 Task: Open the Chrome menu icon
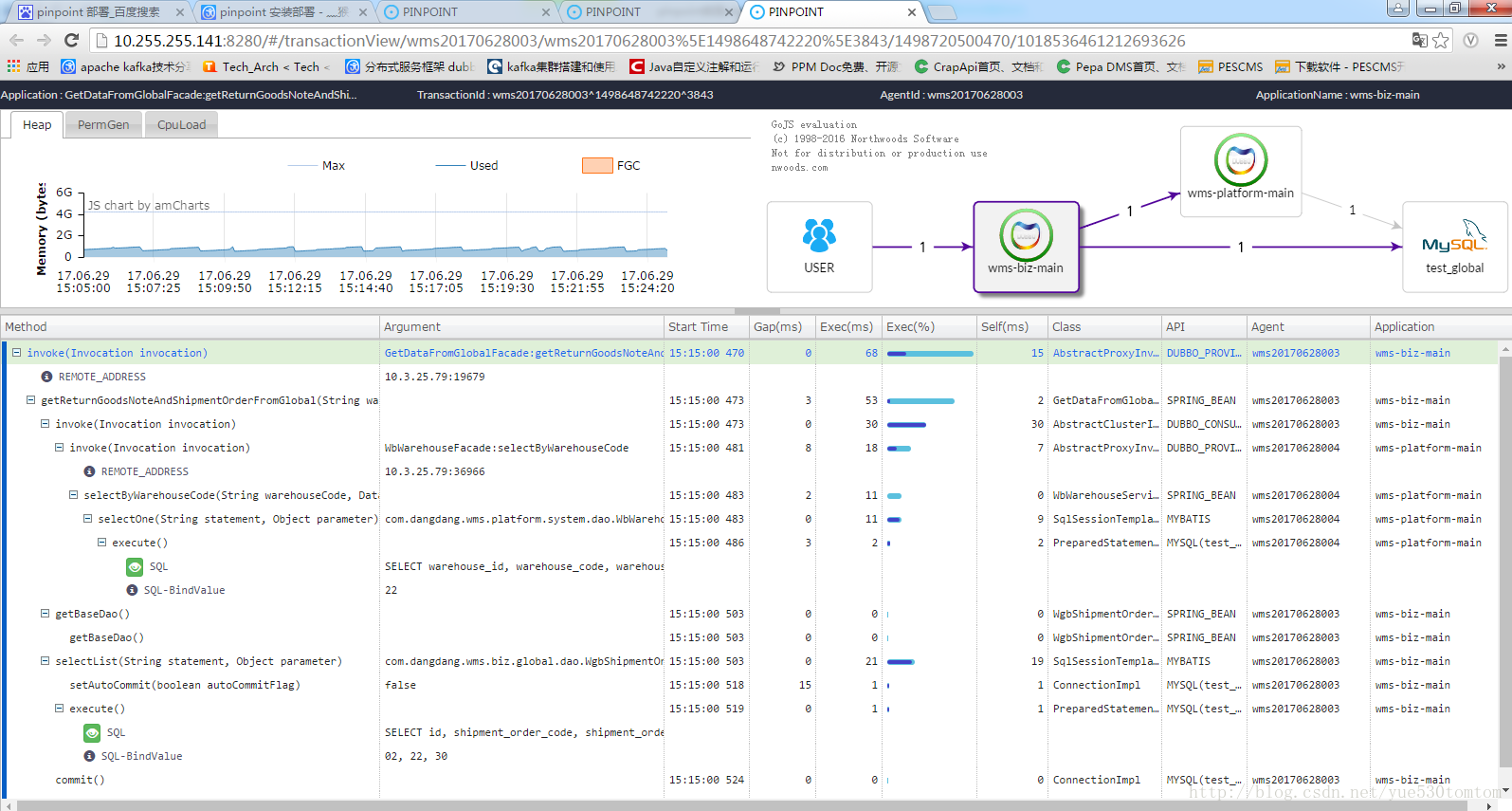(1501, 40)
